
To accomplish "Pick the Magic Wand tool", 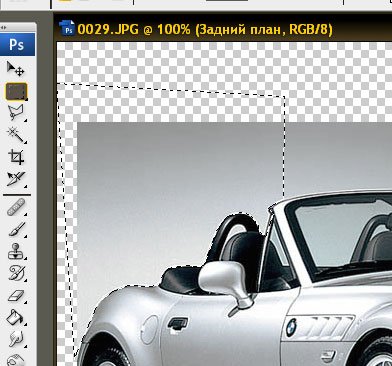I will [x=16, y=135].
